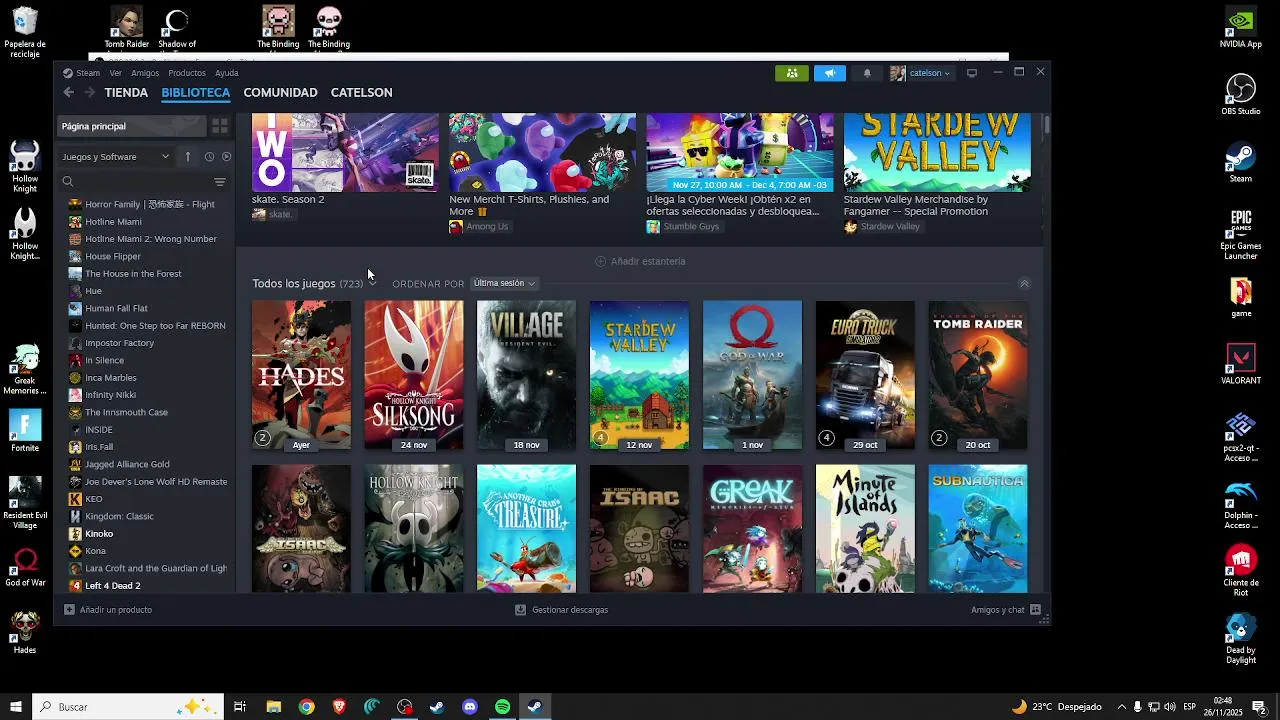This screenshot has height=720, width=1280.
Task: Open Google Chrome from the taskbar
Action: click(306, 707)
